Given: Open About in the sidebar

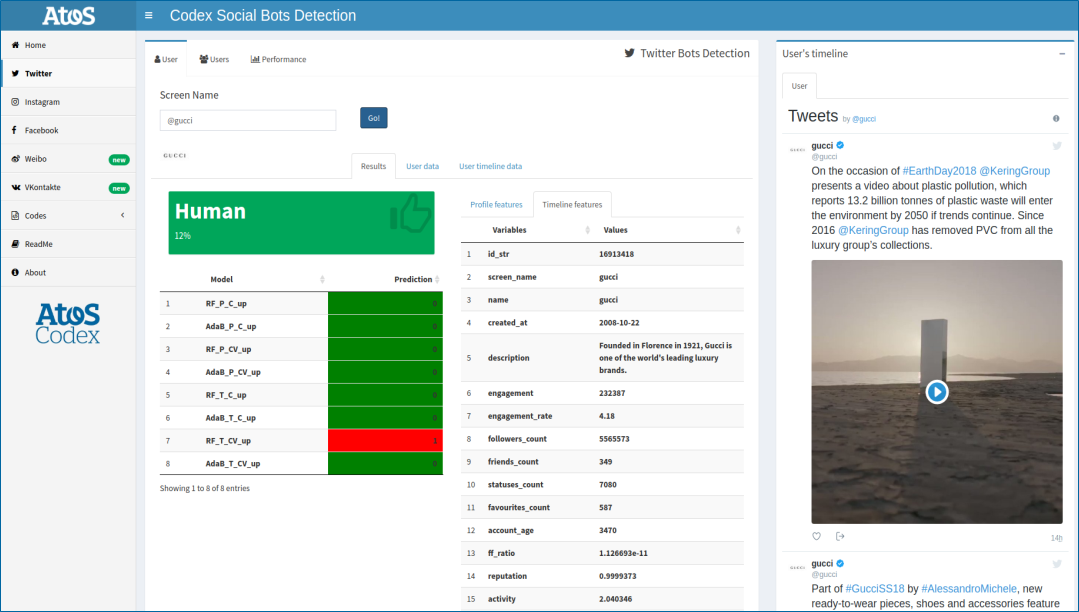Looking at the screenshot, I should point(68,273).
